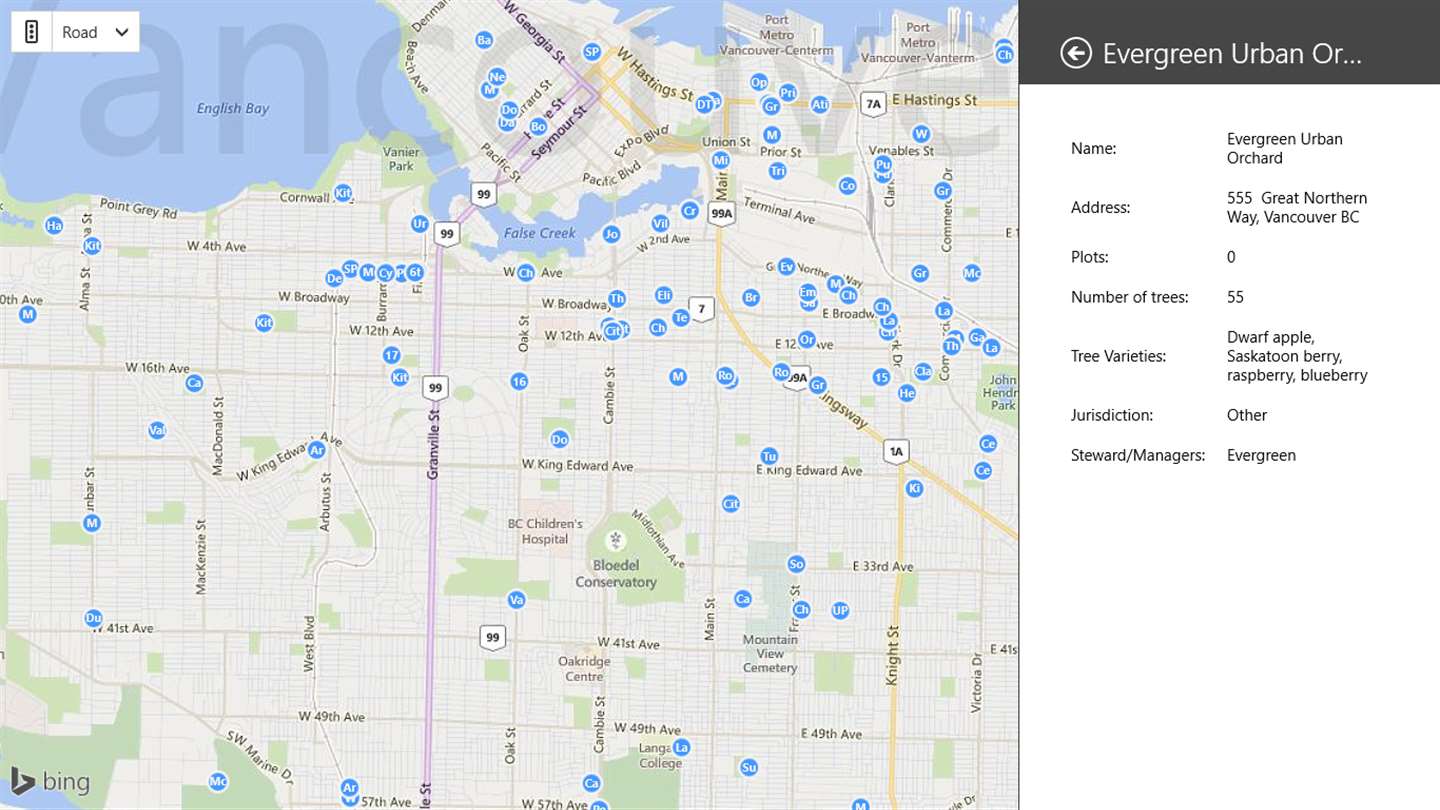Select the 'Val' map pin
1440x810 pixels.
[x=157, y=430]
